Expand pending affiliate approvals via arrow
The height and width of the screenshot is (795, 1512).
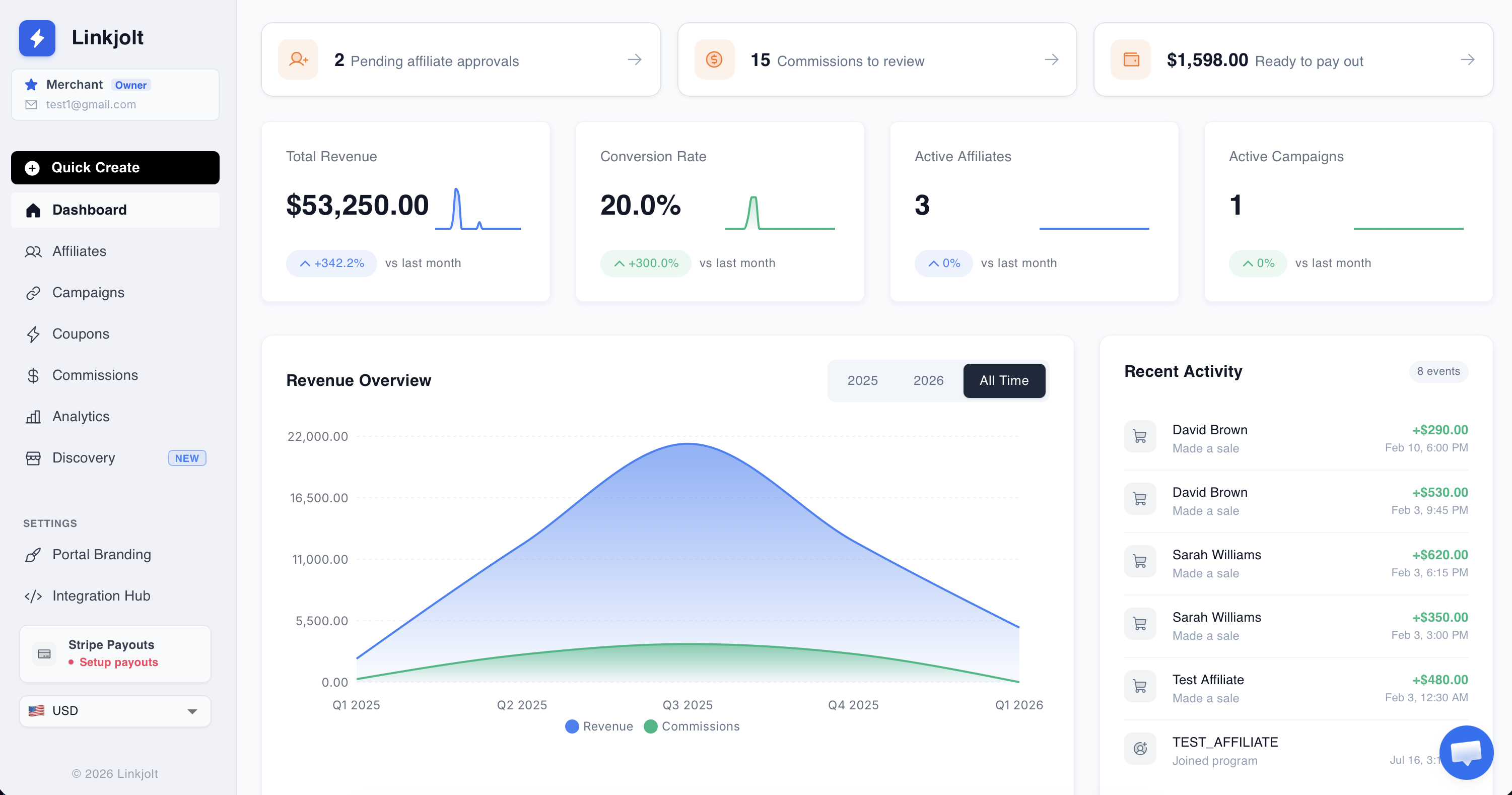tap(634, 60)
